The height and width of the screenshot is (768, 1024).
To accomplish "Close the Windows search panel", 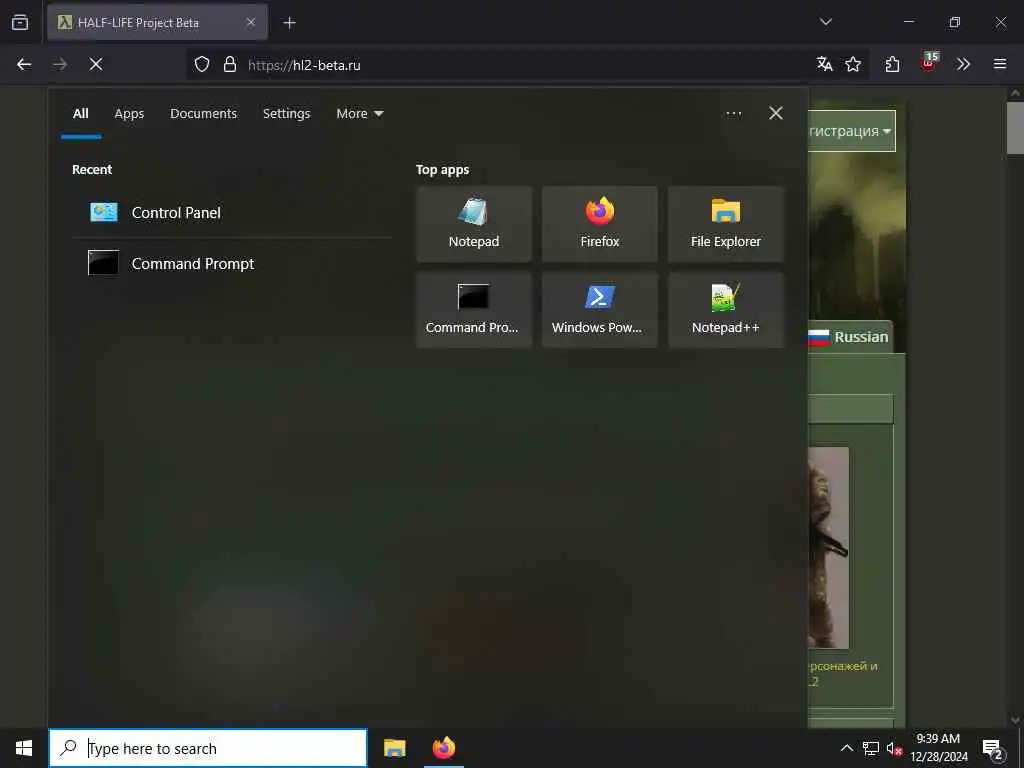I will pyautogui.click(x=776, y=114).
